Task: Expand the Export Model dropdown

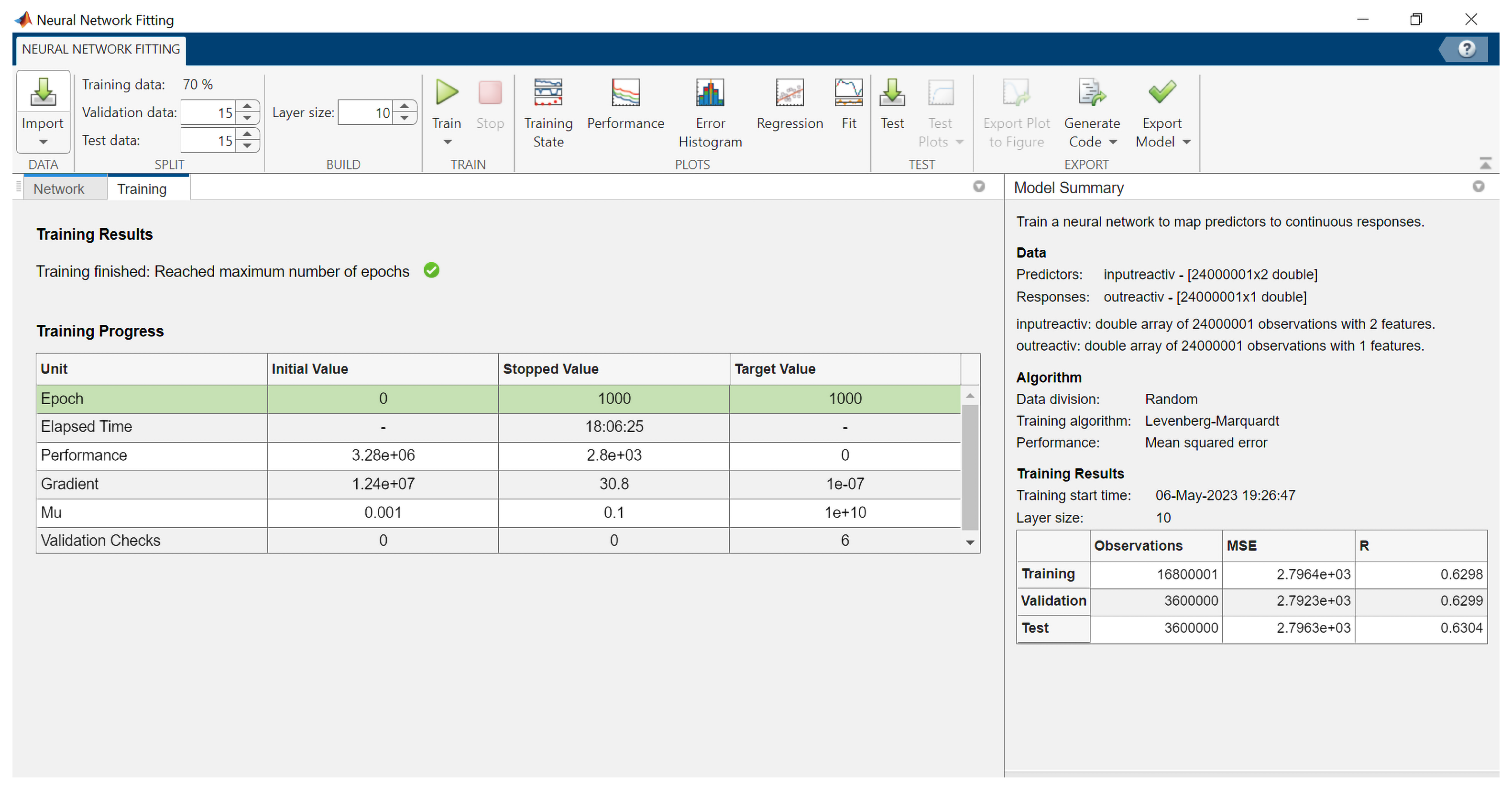Action: (x=1186, y=142)
